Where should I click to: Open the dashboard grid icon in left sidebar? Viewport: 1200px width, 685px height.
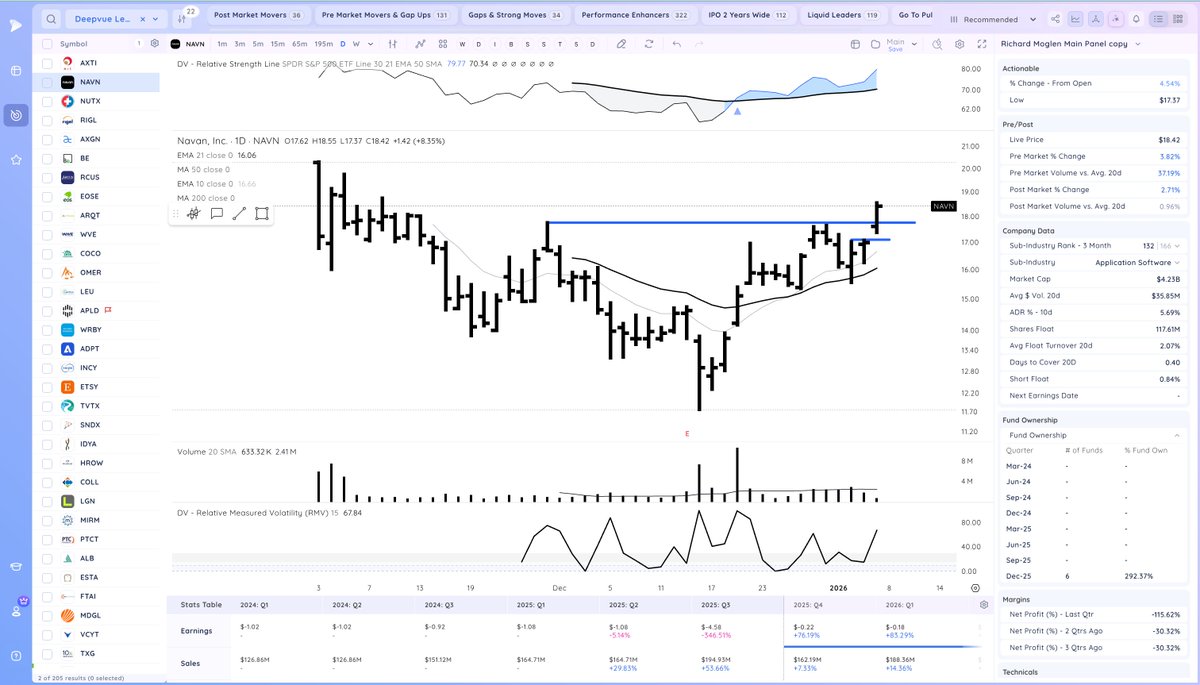pyautogui.click(x=16, y=70)
